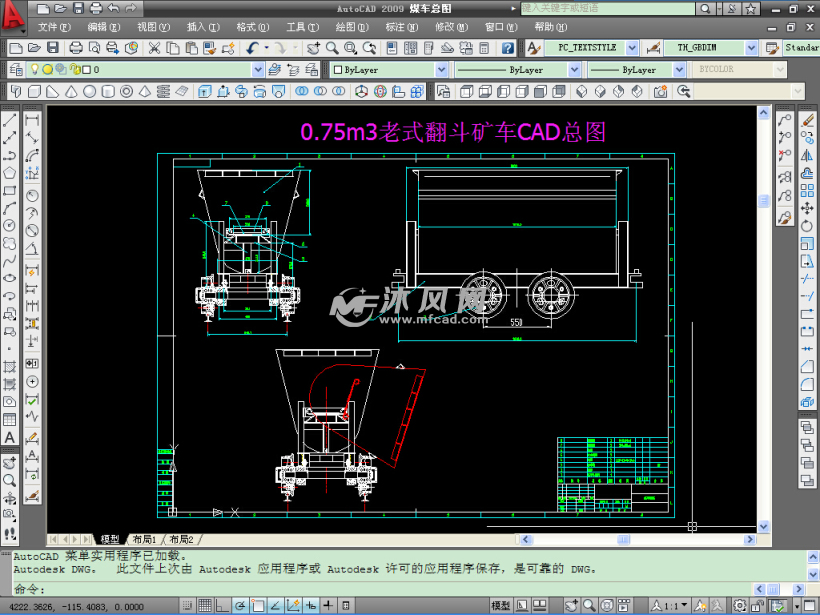Click drawing area vertical scrollbar down arrow
The height and width of the screenshot is (615, 820).
click(764, 526)
